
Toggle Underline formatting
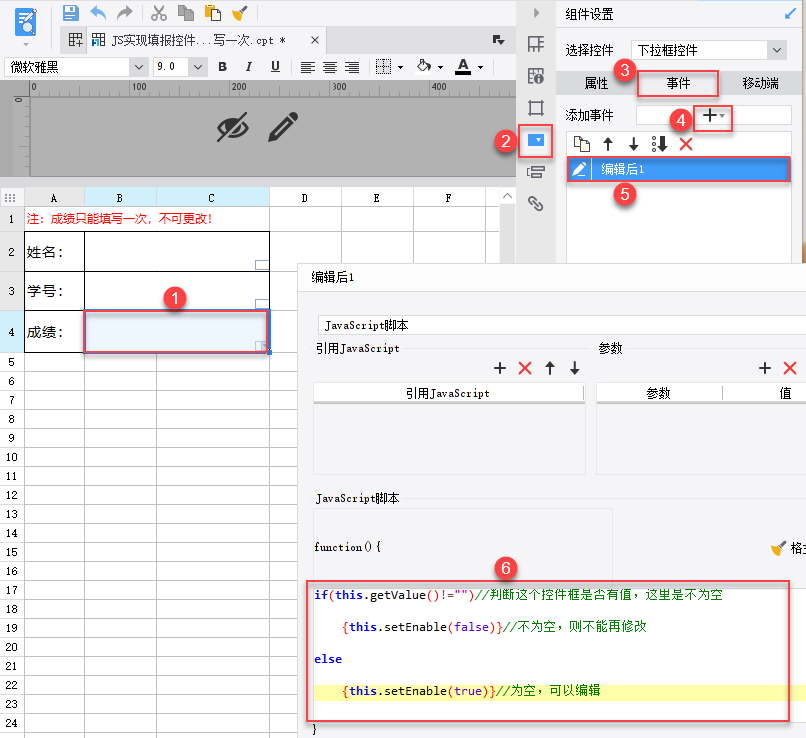276,67
